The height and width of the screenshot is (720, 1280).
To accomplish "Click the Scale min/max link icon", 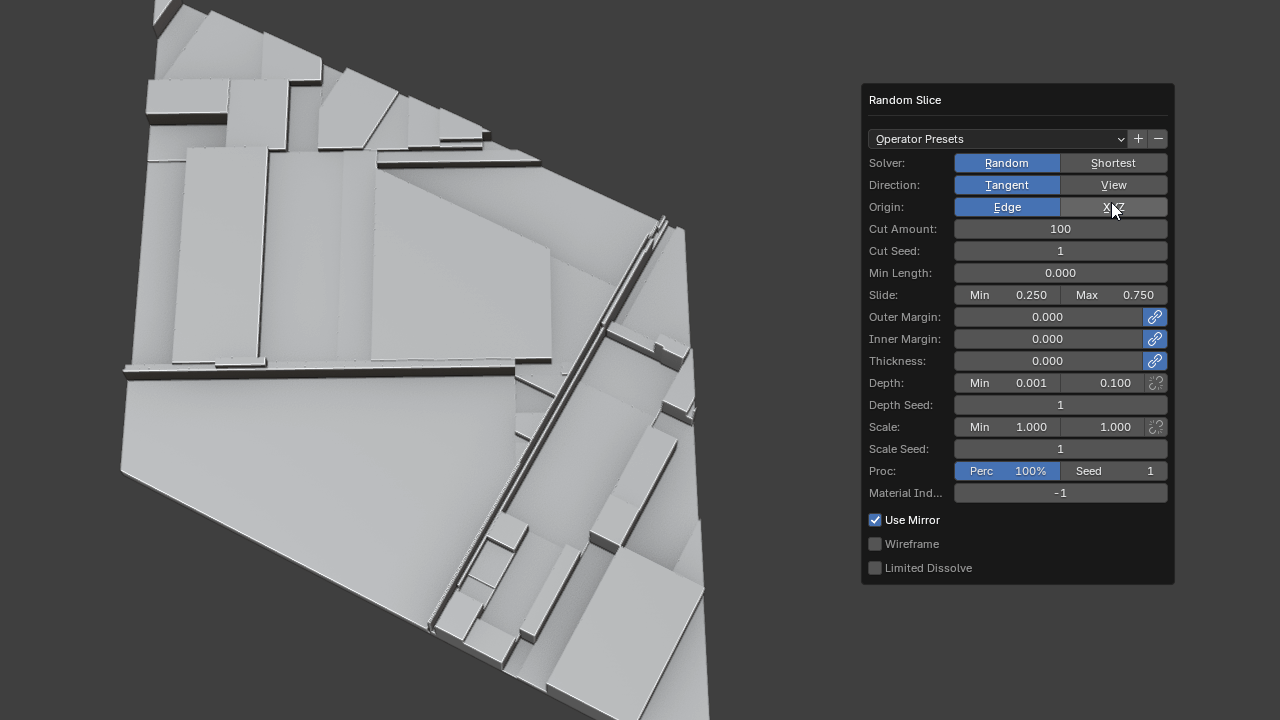I will pos(1156,427).
